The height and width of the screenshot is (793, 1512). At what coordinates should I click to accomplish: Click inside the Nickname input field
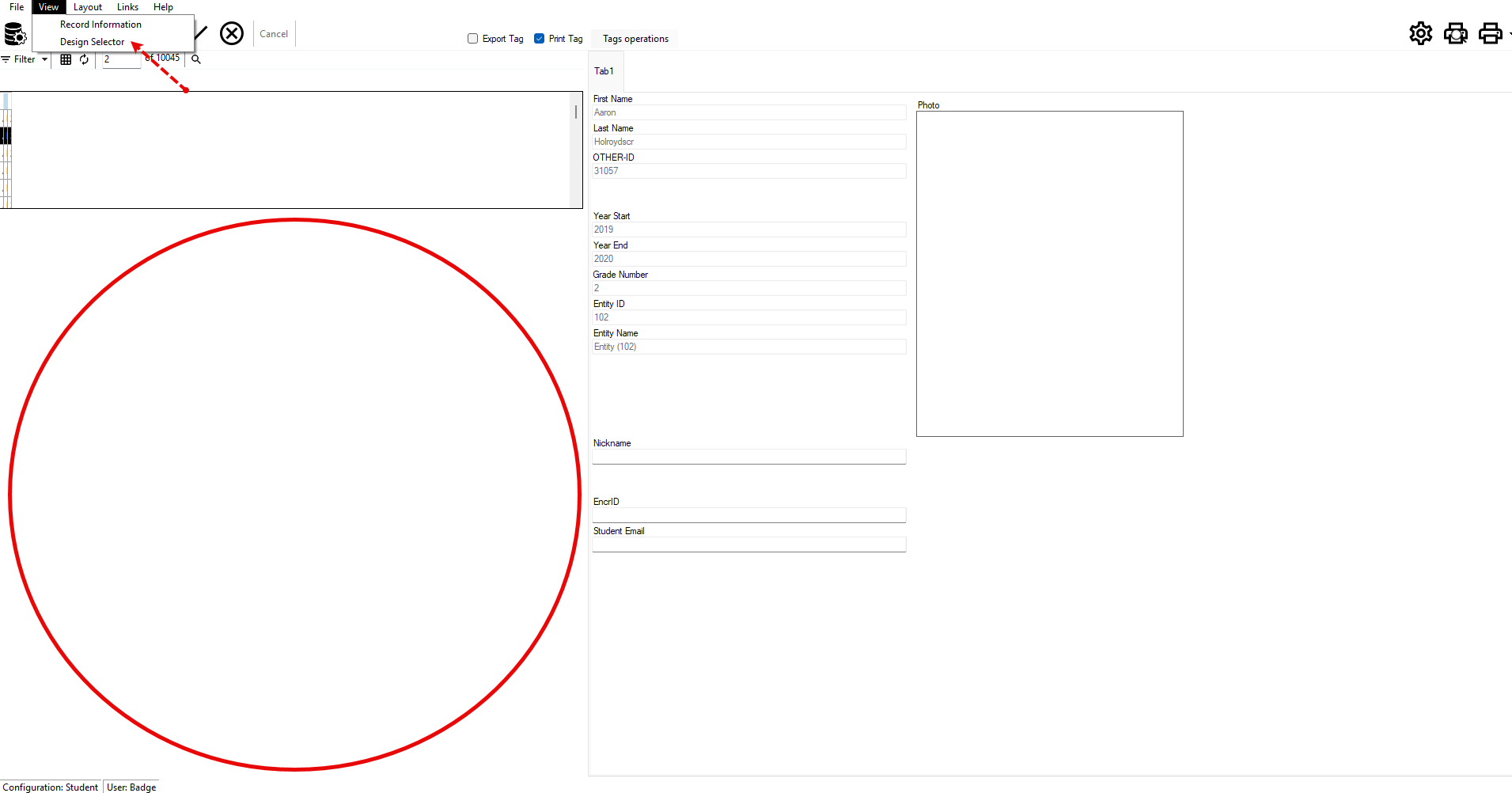tap(748, 457)
